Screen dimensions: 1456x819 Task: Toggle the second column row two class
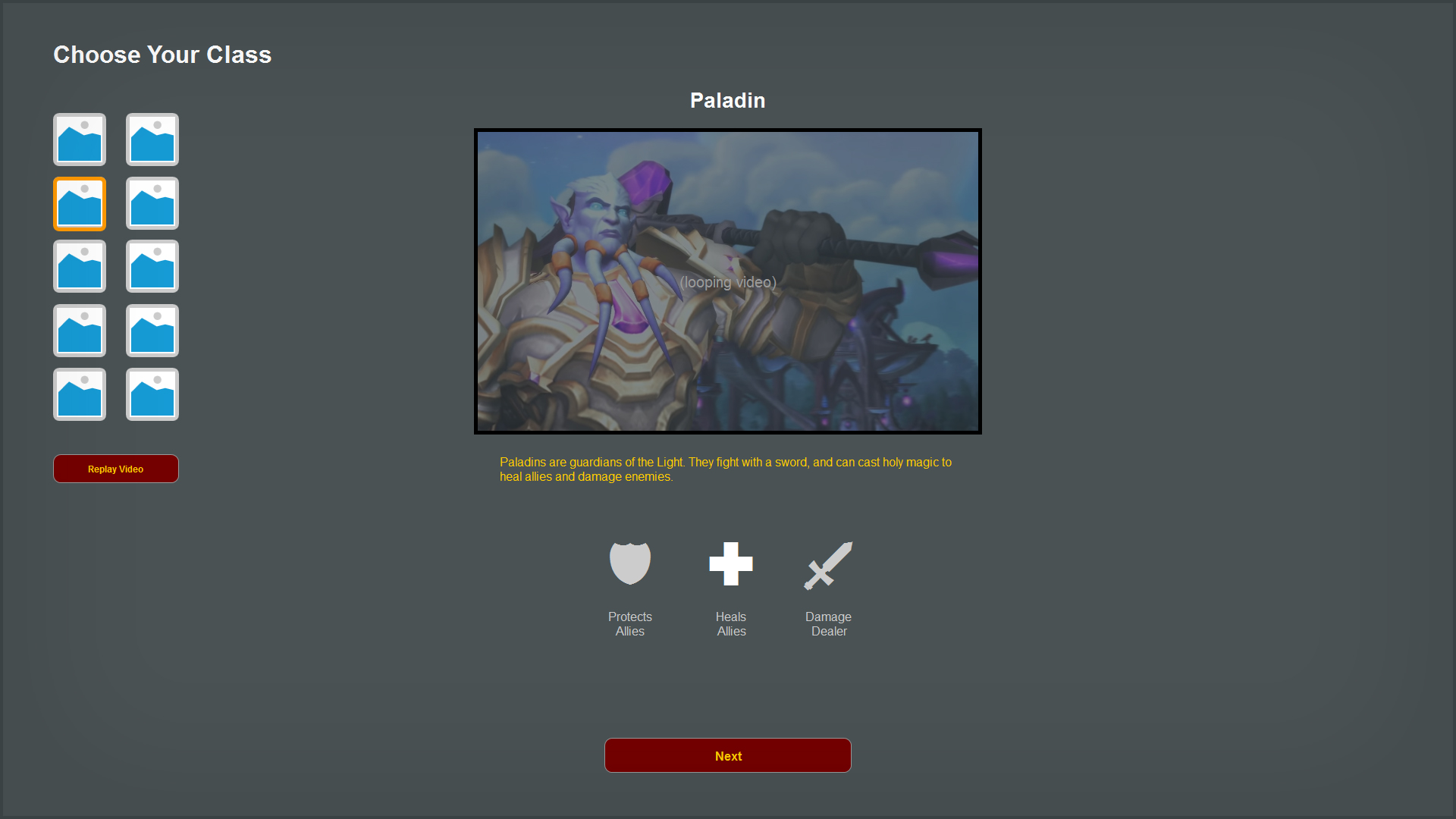(152, 203)
